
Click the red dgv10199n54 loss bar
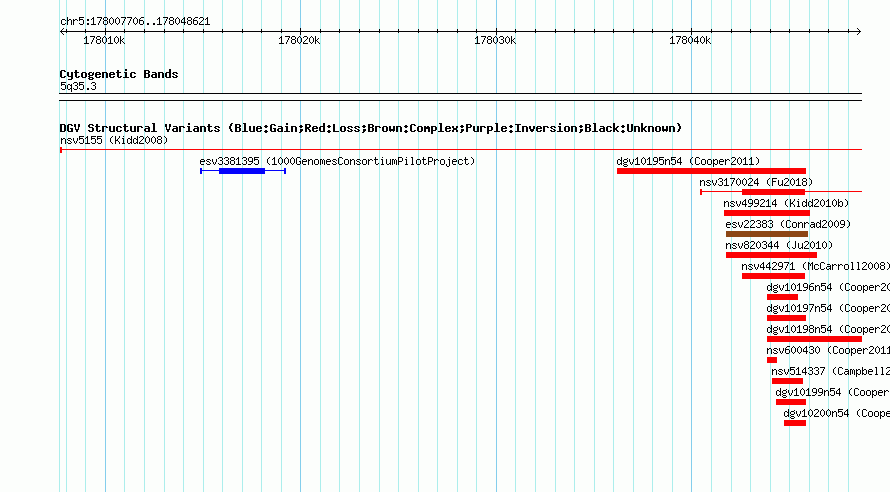pos(791,402)
